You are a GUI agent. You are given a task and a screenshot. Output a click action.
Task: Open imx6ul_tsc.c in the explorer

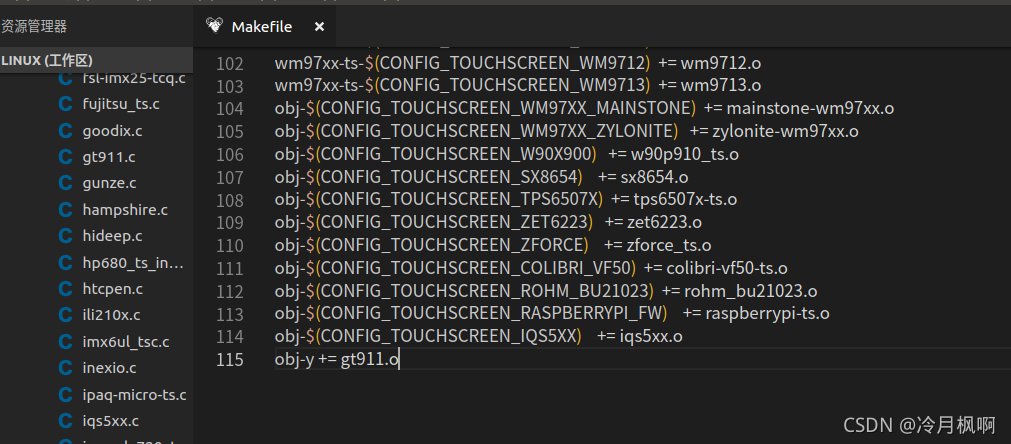[x=126, y=342]
